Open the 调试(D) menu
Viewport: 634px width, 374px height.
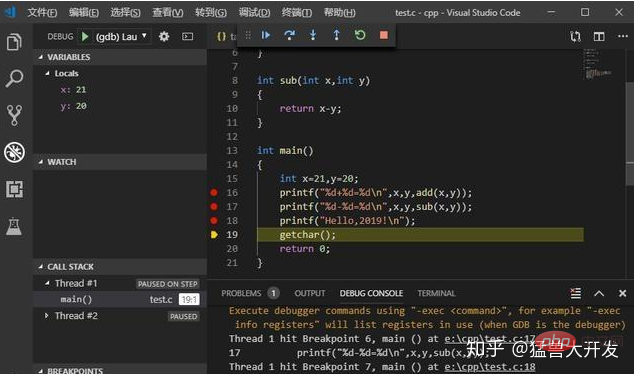[x=254, y=13]
